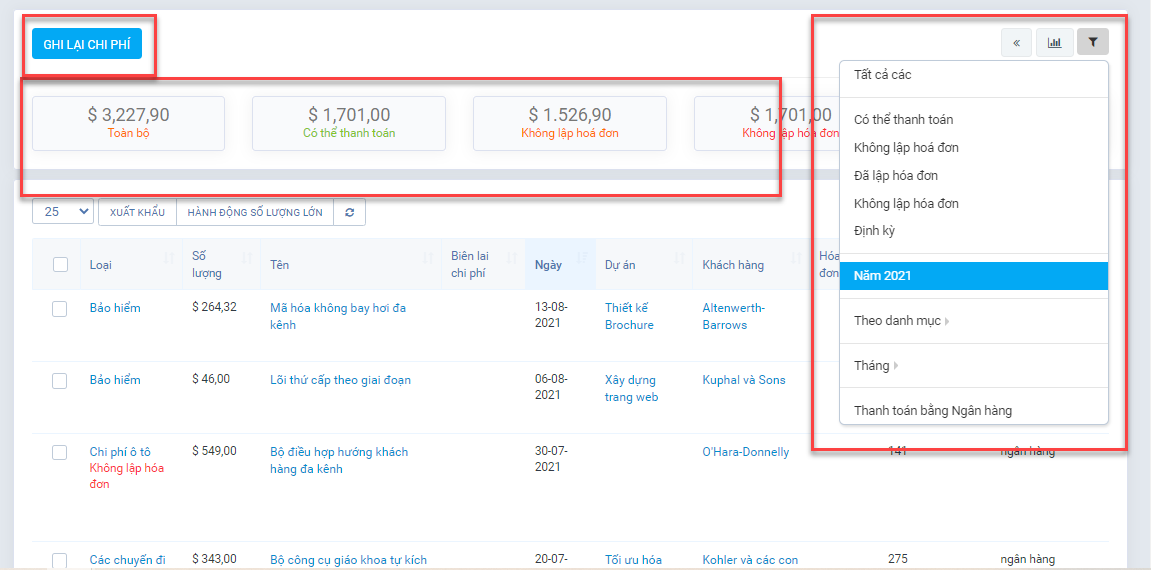Click the funnel filter icon

(x=1092, y=42)
